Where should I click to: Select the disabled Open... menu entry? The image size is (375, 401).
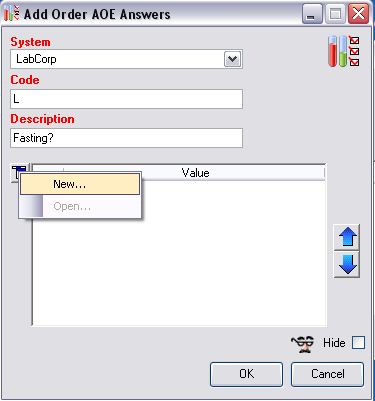pos(80,206)
